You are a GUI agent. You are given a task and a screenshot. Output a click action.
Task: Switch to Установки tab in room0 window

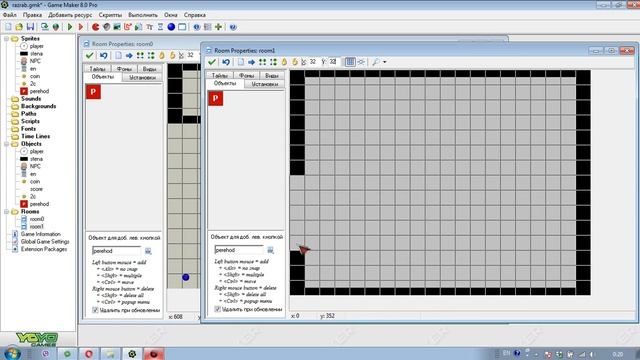[142, 77]
